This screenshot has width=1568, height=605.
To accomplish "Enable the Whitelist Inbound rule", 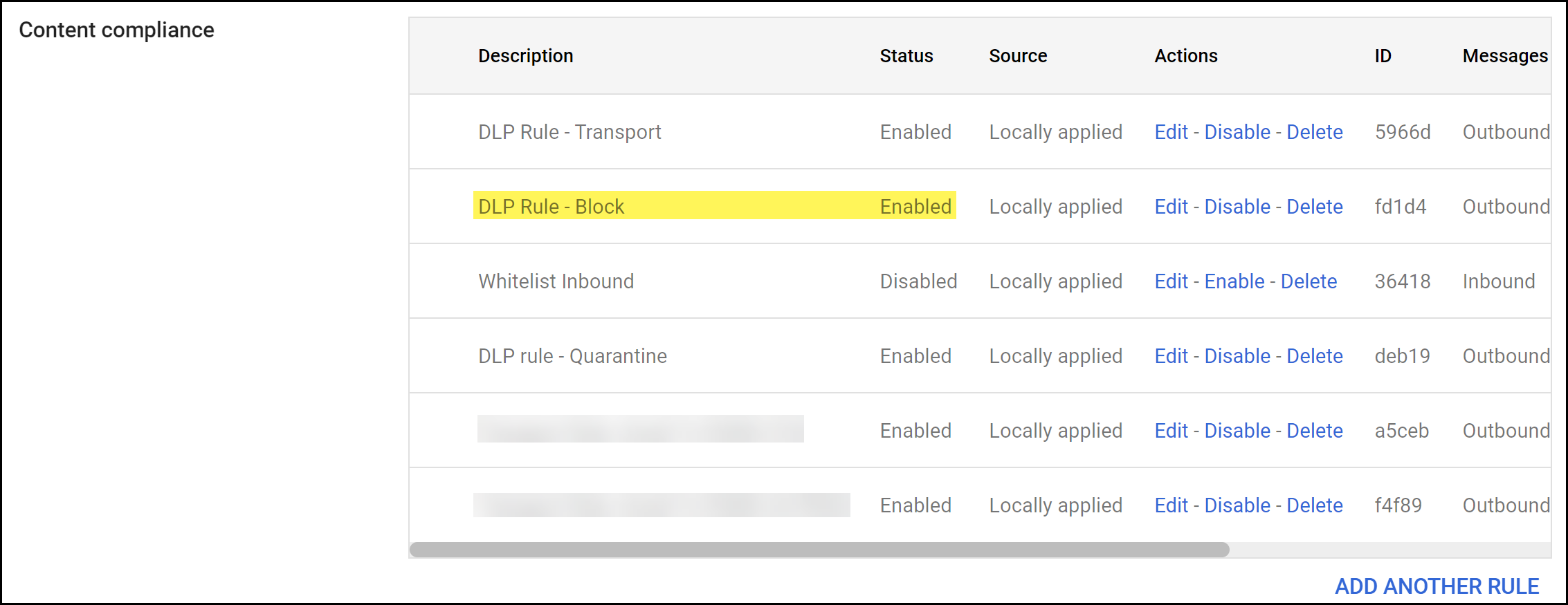I will [x=1234, y=281].
